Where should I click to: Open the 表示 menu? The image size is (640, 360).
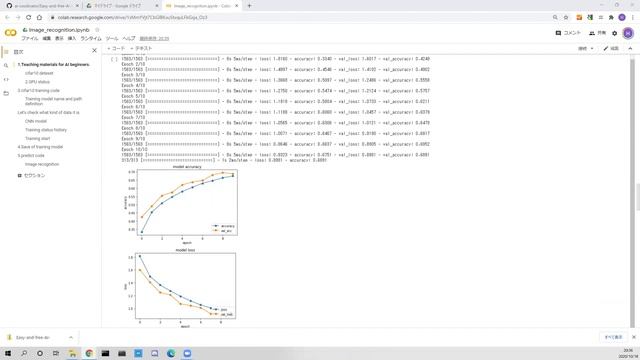[59, 38]
